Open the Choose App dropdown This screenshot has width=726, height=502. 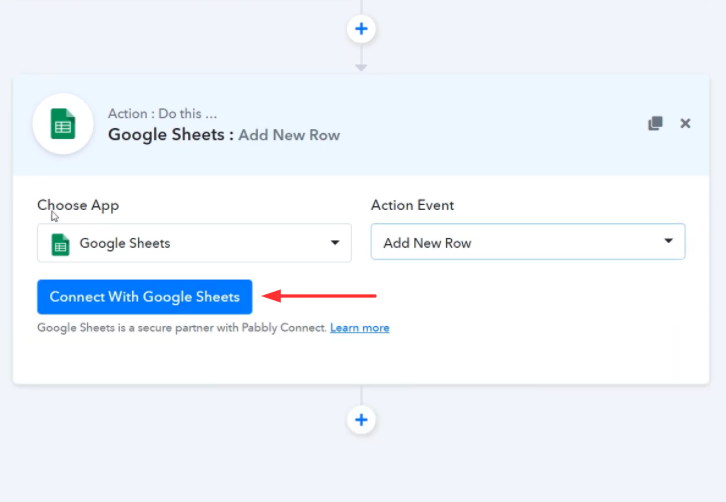coord(194,243)
